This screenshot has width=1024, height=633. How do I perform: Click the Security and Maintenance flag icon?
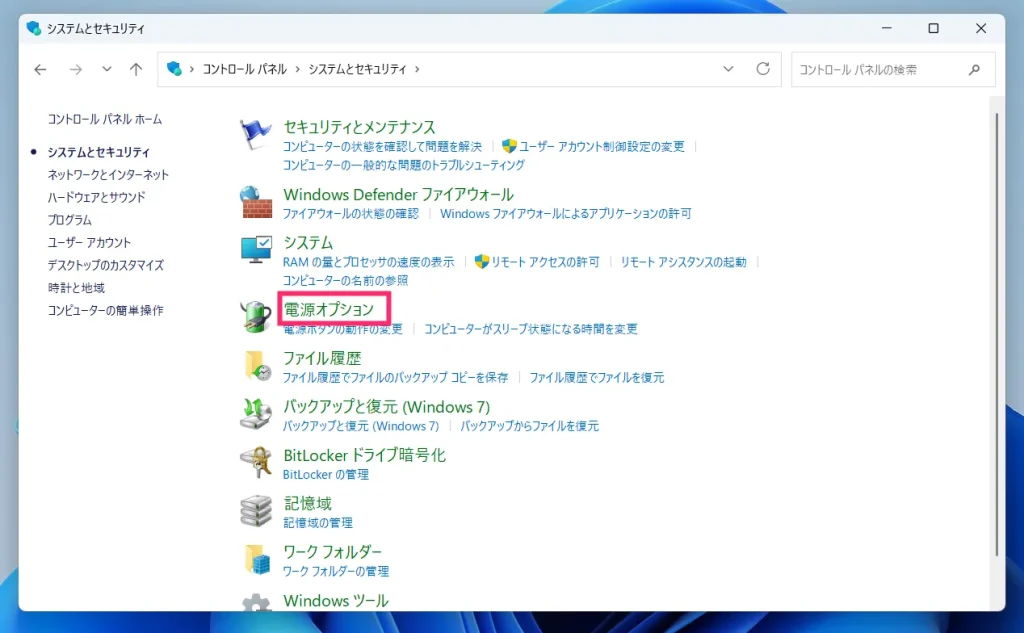[x=255, y=135]
